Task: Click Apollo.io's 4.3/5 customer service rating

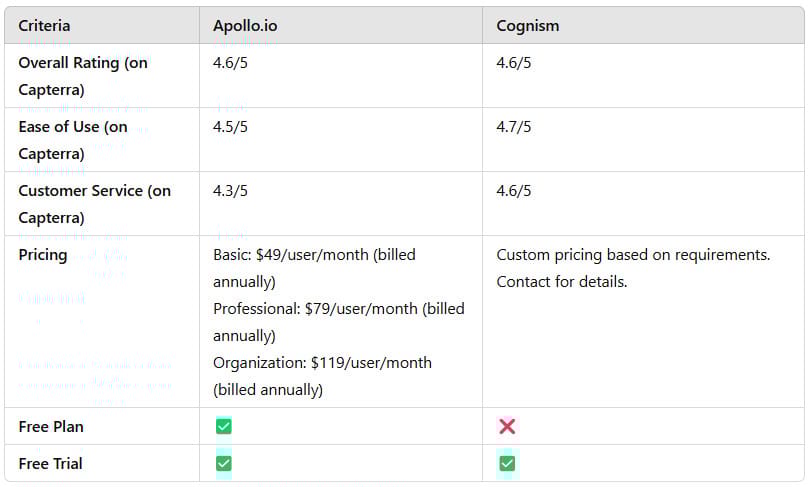Action: coord(230,191)
